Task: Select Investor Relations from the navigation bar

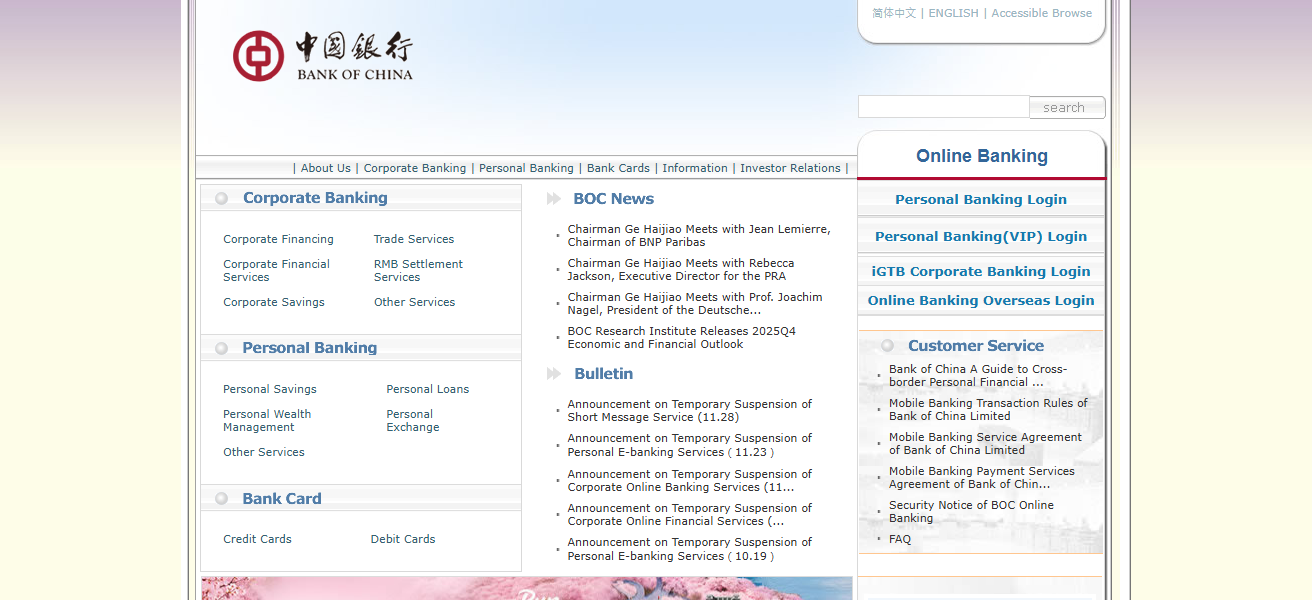Action: tap(790, 167)
